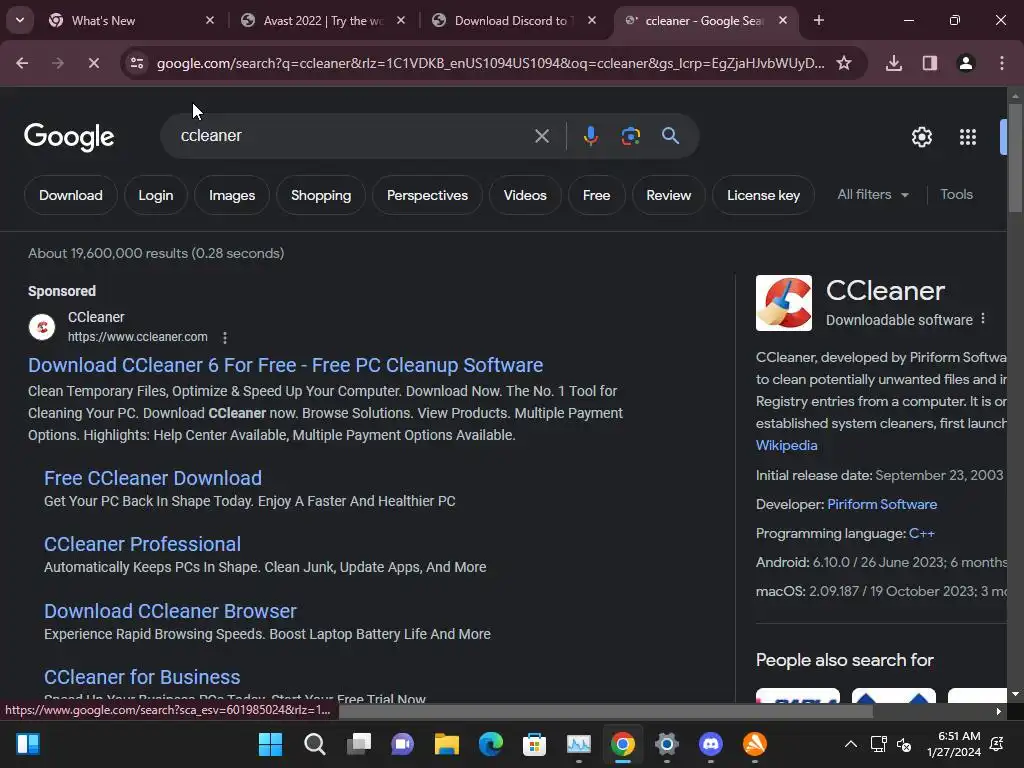Switch to the Avast 2022 tab
Image resolution: width=1024 pixels, height=768 pixels.
(x=323, y=21)
